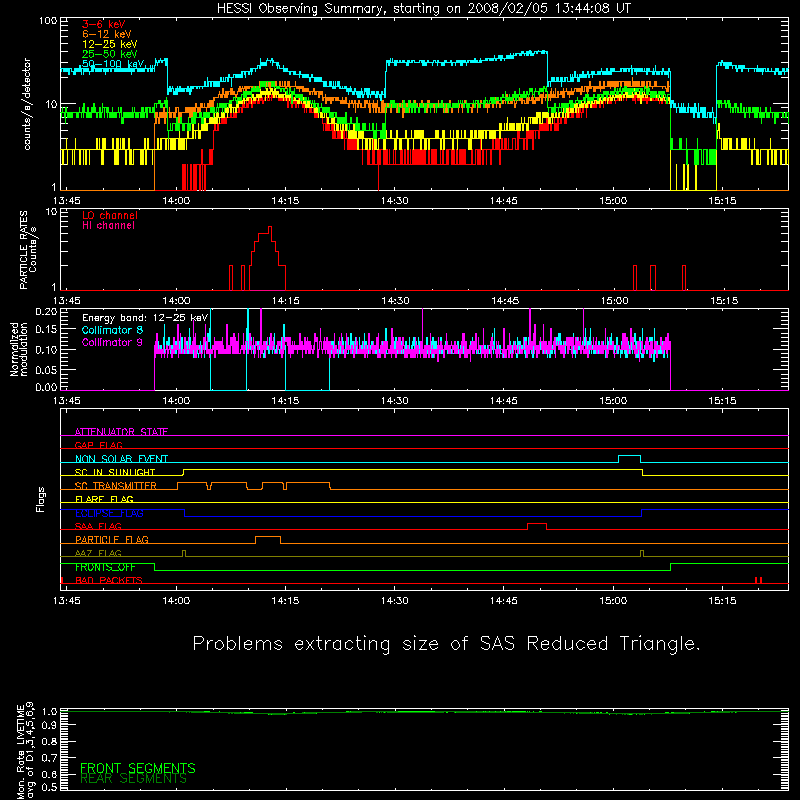The height and width of the screenshot is (800, 800).
Task: Select the 50-100 keV legend label
Action: point(113,64)
